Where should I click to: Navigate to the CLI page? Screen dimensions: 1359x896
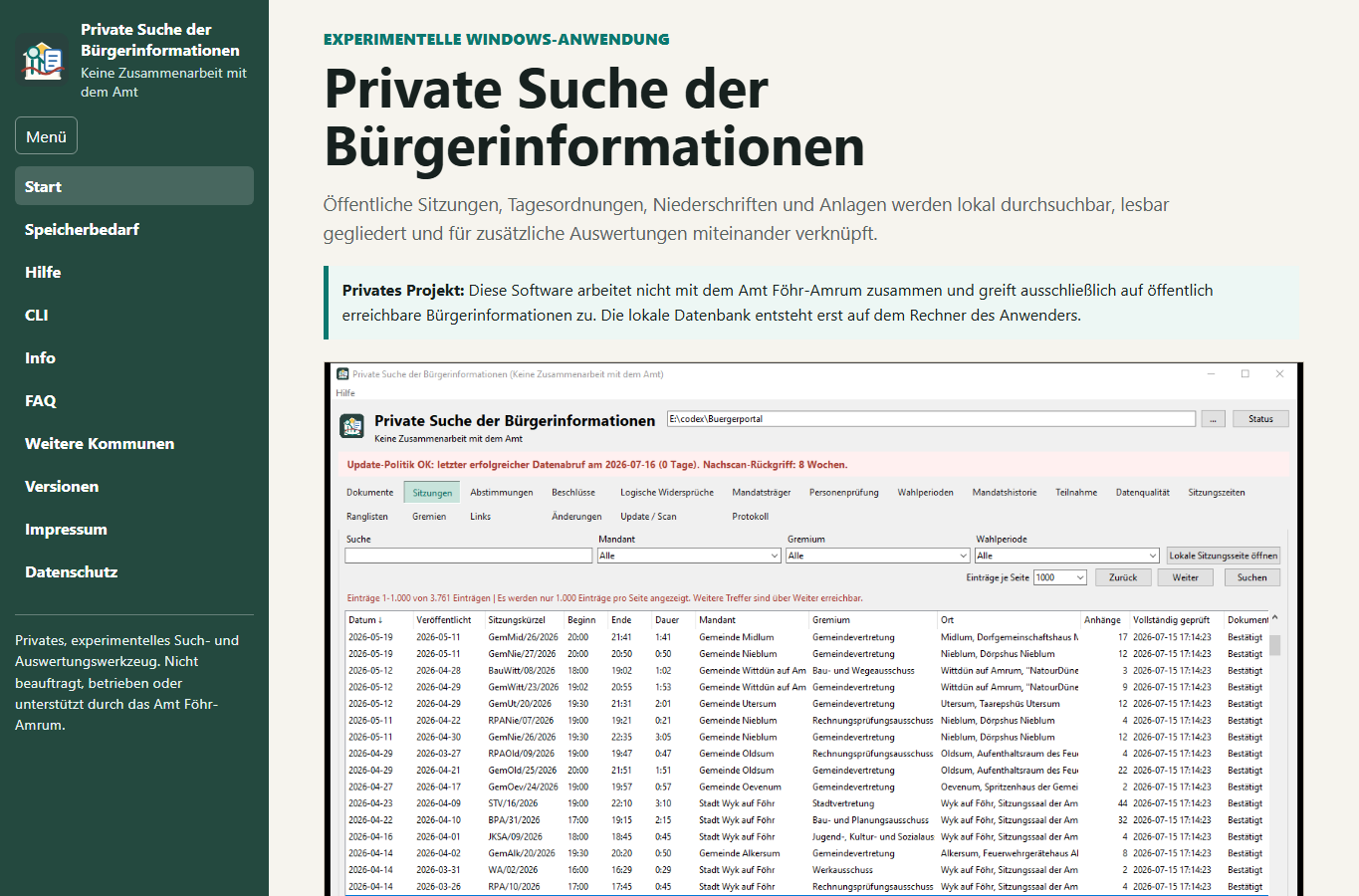click(134, 315)
